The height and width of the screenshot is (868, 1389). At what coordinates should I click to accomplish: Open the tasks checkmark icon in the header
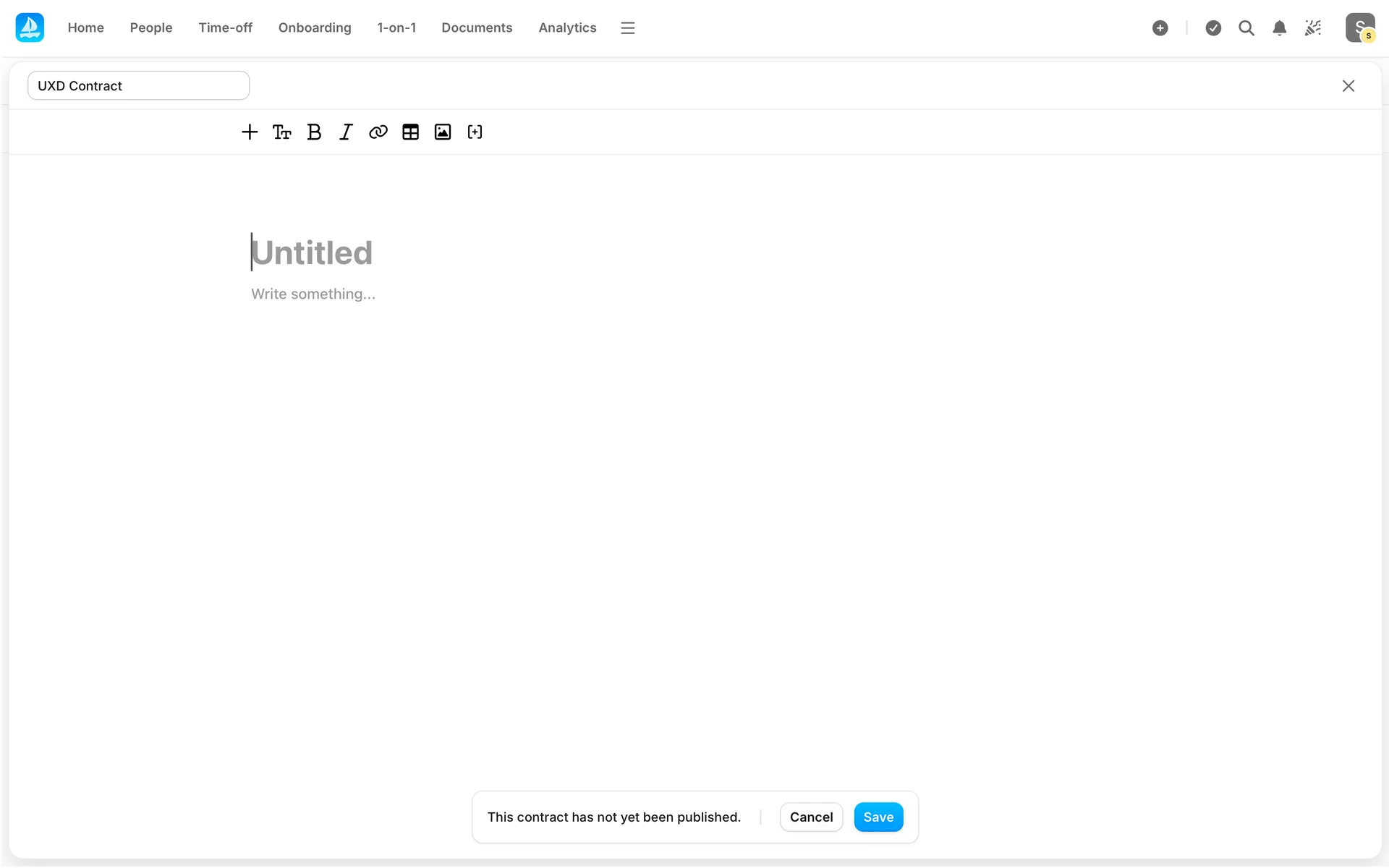pyautogui.click(x=1213, y=27)
